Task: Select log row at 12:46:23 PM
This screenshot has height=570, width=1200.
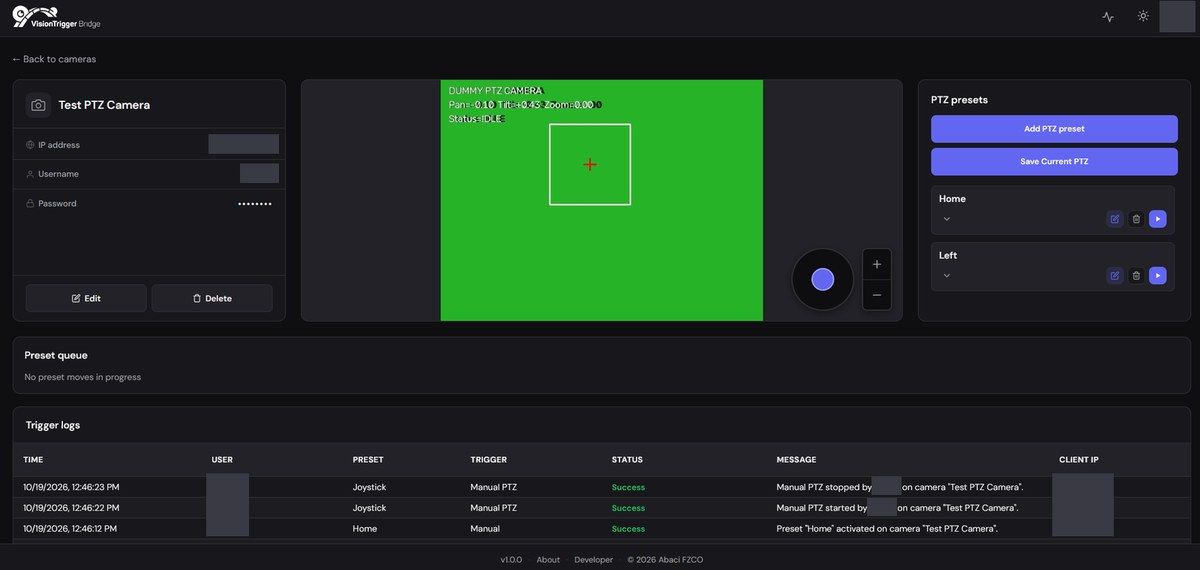Action: pos(601,487)
